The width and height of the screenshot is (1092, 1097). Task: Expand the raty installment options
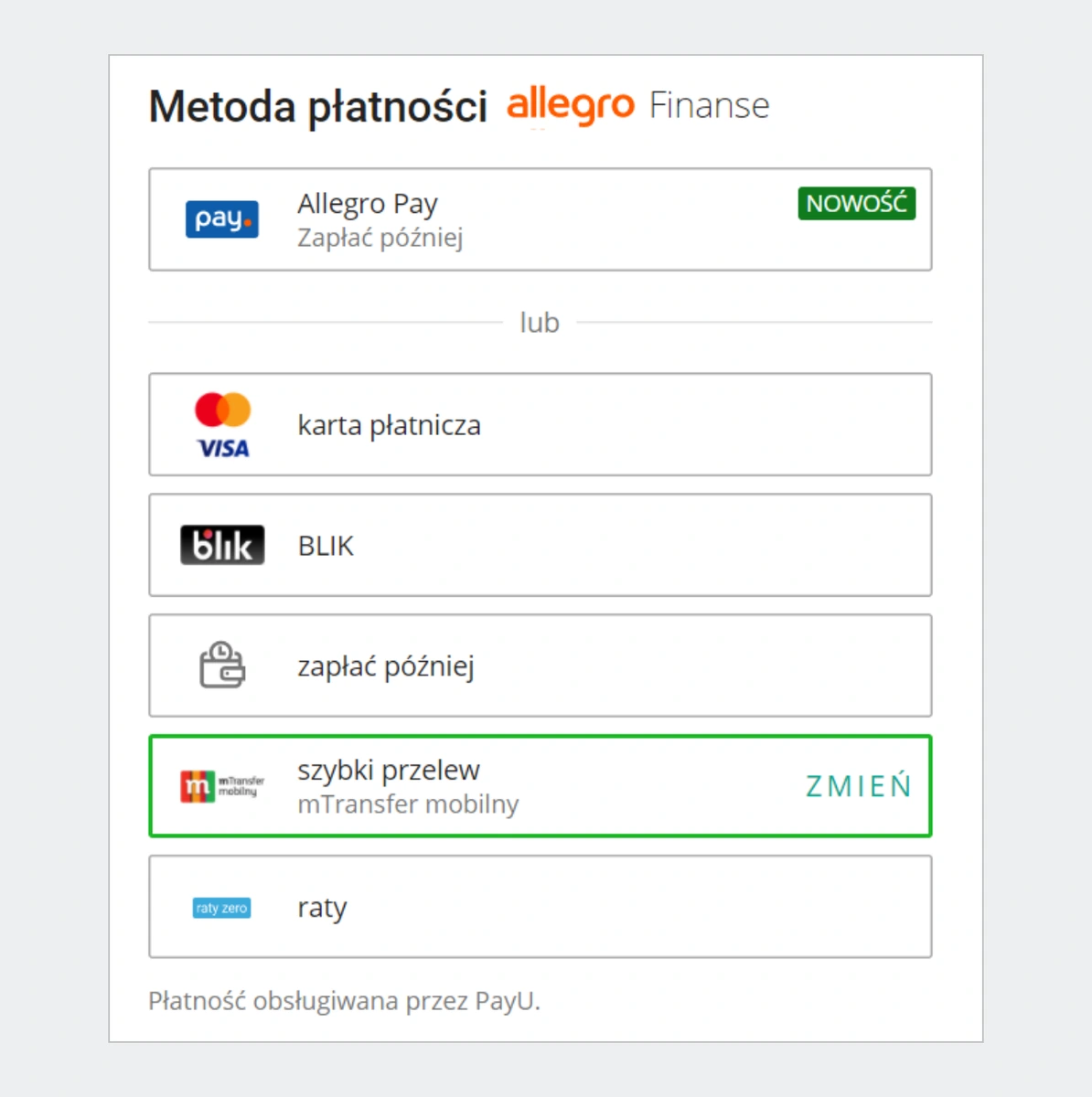click(x=540, y=907)
